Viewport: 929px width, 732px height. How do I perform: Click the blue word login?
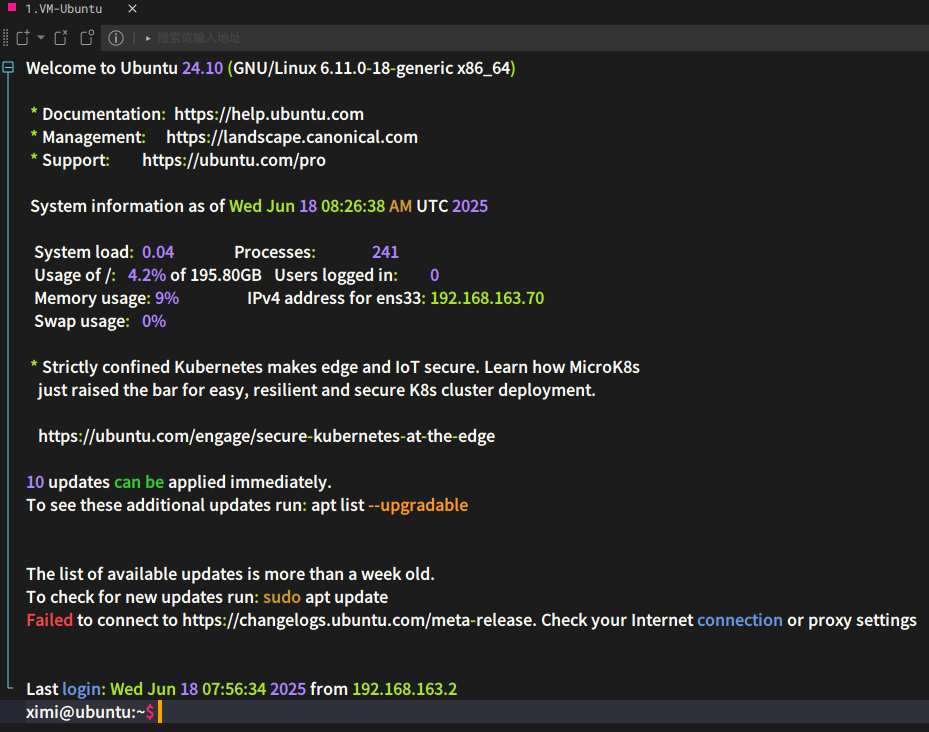[x=82, y=689]
